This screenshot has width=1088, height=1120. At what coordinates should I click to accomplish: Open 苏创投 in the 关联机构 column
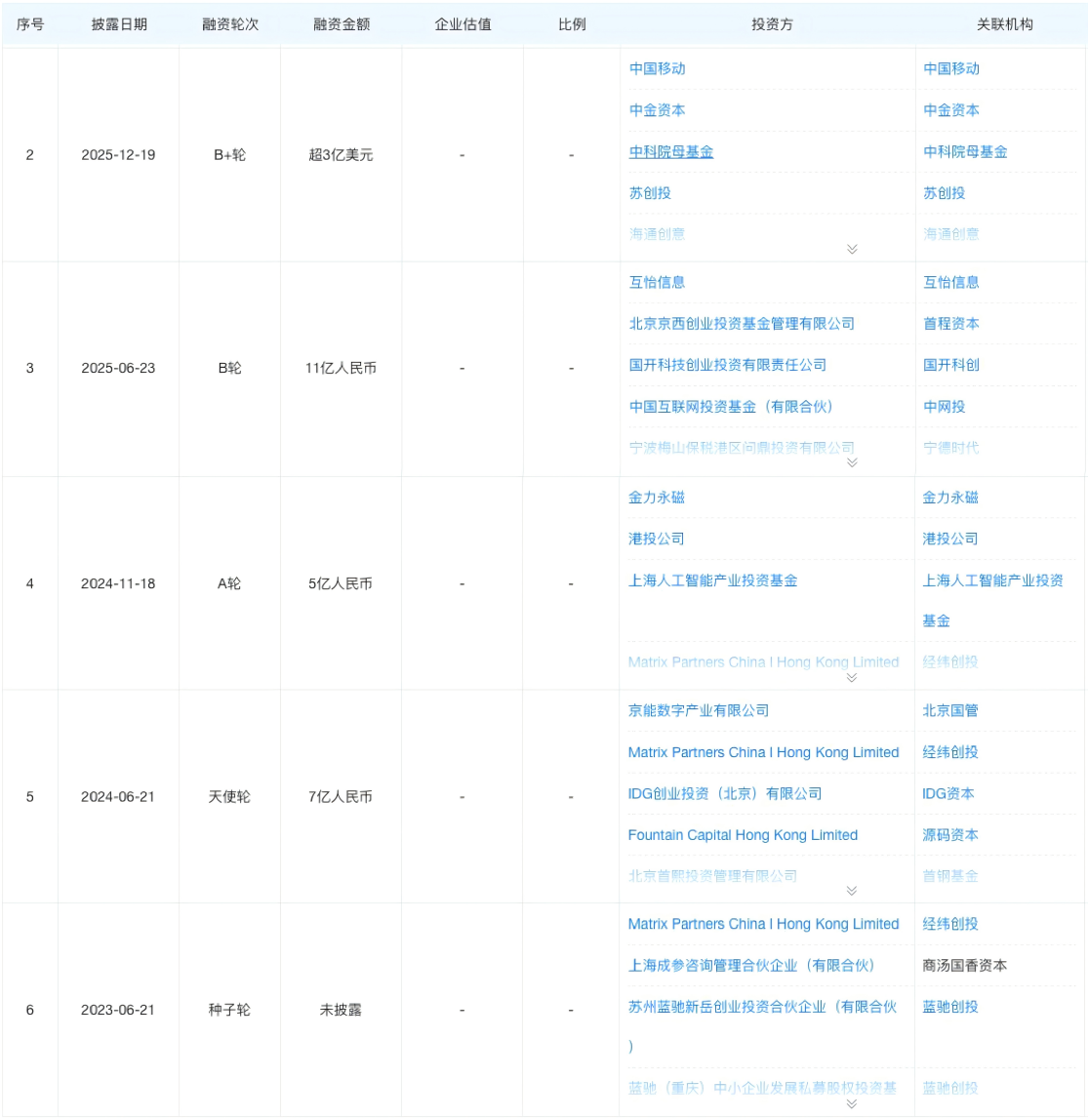pos(945,193)
